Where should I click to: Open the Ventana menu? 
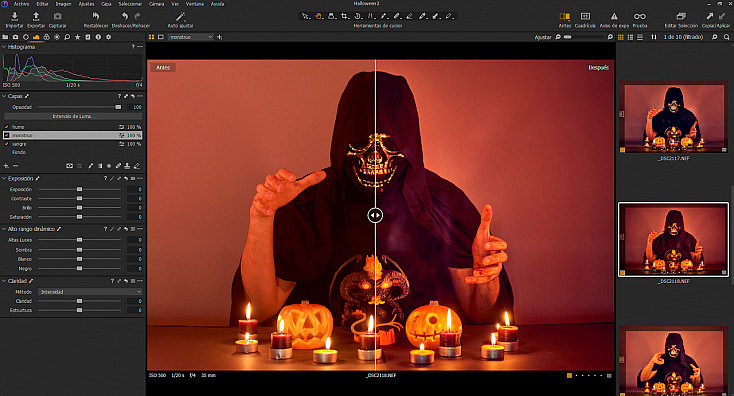[x=195, y=4]
